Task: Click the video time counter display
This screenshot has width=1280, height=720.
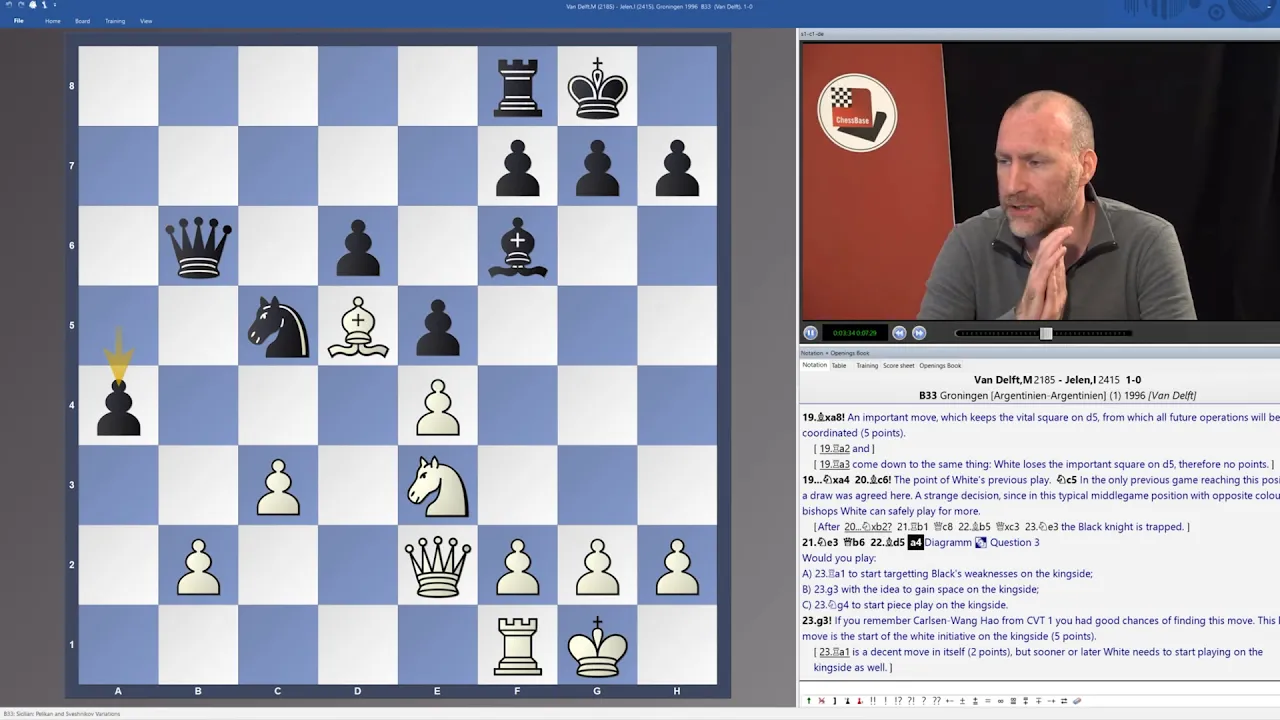Action: click(x=855, y=333)
